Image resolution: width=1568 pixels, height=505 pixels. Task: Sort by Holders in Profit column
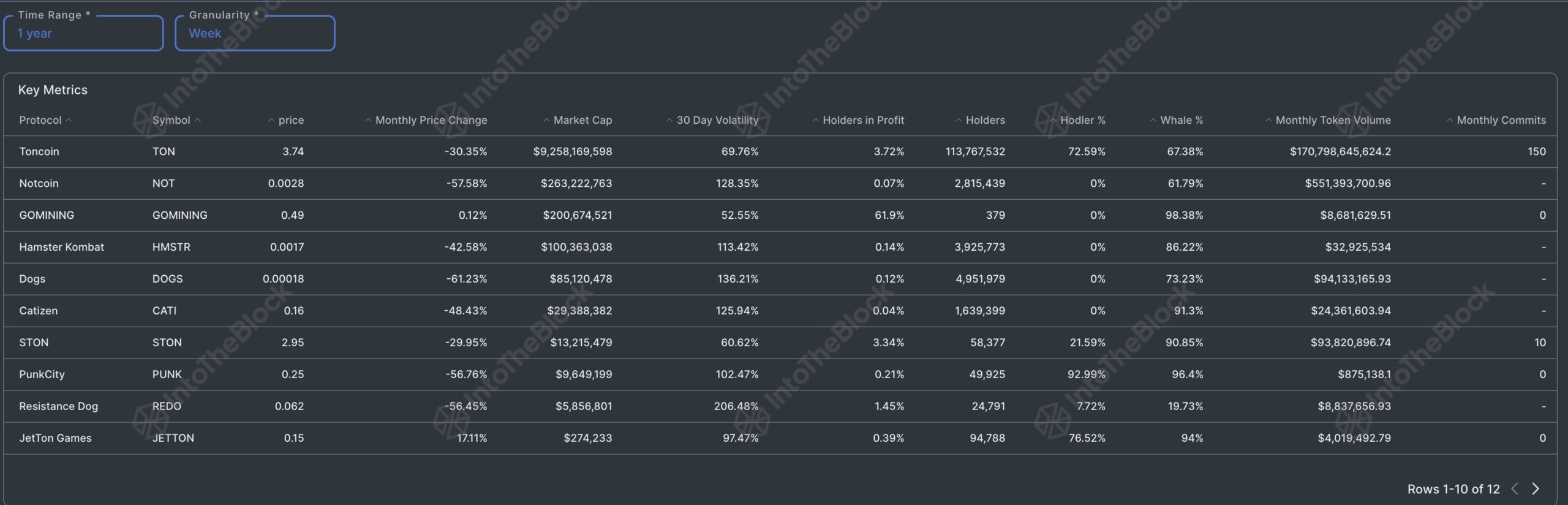click(863, 120)
